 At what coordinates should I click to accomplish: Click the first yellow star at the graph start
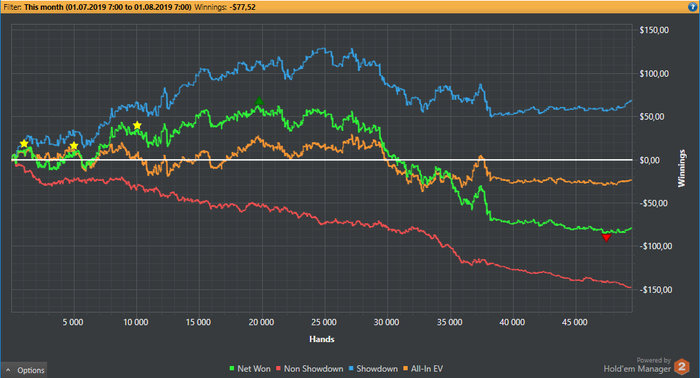click(24, 144)
